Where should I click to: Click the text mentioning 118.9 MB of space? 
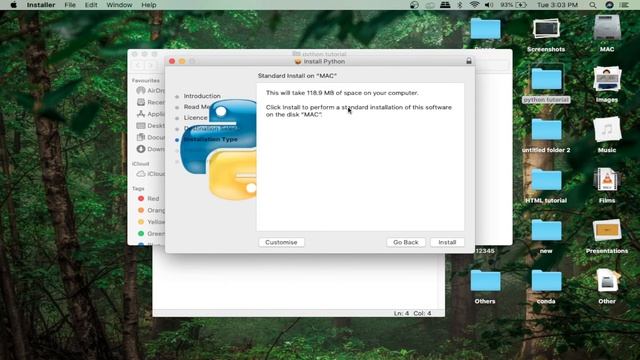342,93
